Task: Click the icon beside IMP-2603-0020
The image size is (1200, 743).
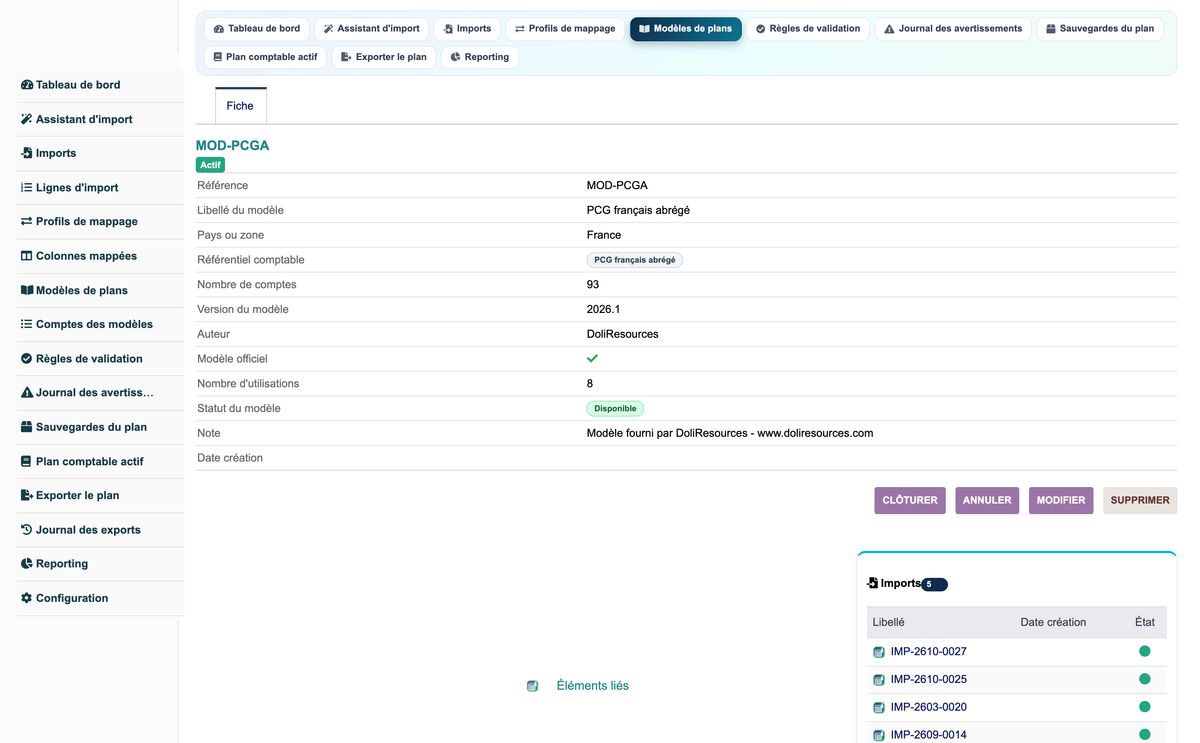Action: (879, 707)
